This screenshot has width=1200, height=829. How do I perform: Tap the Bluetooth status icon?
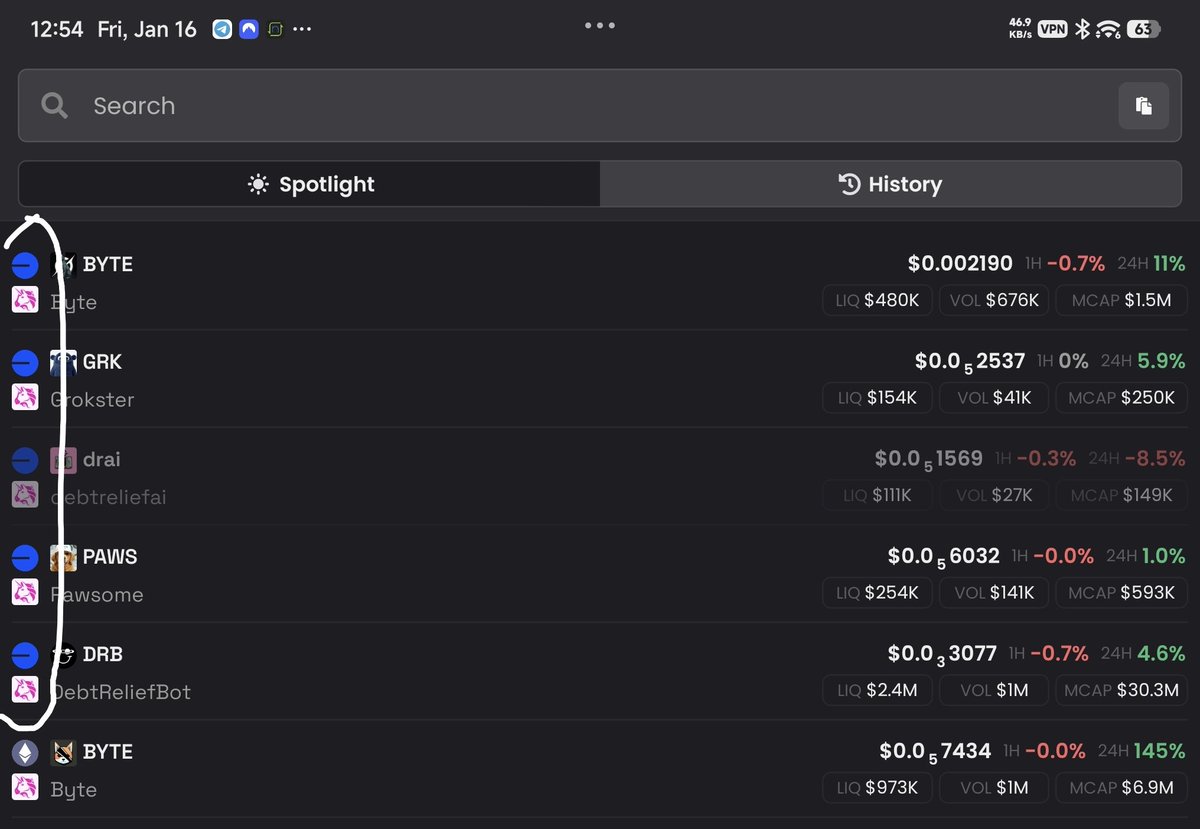coord(1081,29)
